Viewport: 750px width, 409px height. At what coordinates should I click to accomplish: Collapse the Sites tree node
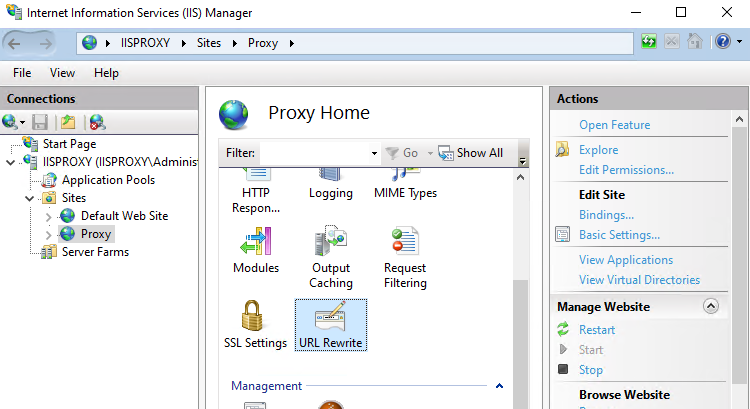tap(30, 198)
